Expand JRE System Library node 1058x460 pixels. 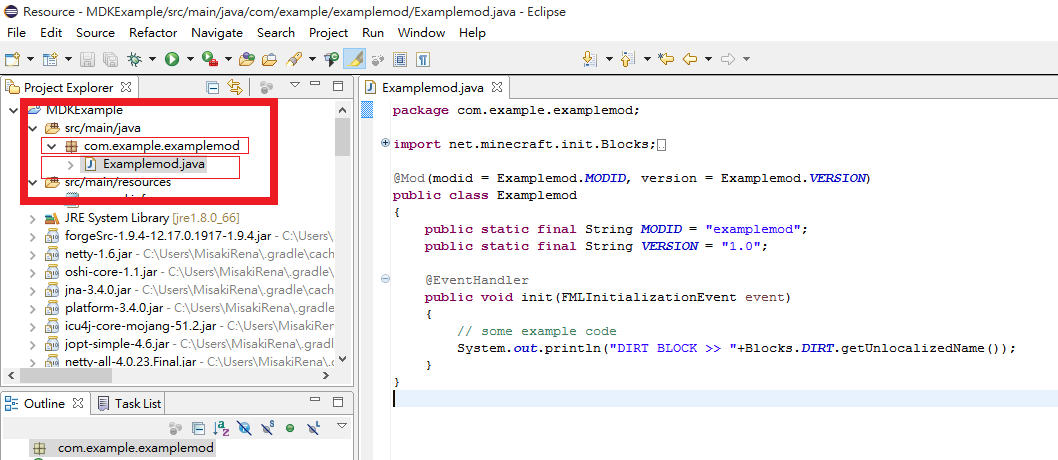tap(32, 219)
